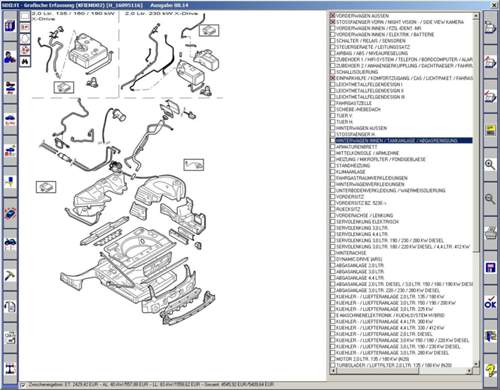
Task: Click the list's horizontal scrollbar right arrow
Action: [x=470, y=371]
